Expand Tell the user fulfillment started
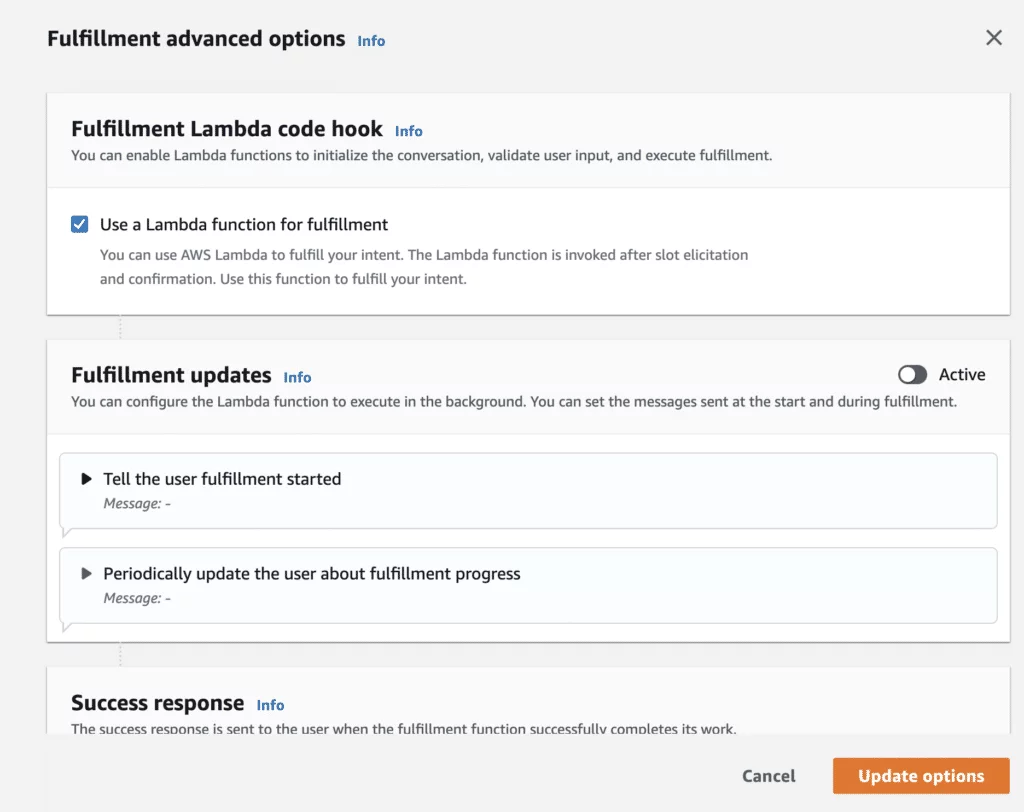The height and width of the screenshot is (812, 1024). pos(86,479)
